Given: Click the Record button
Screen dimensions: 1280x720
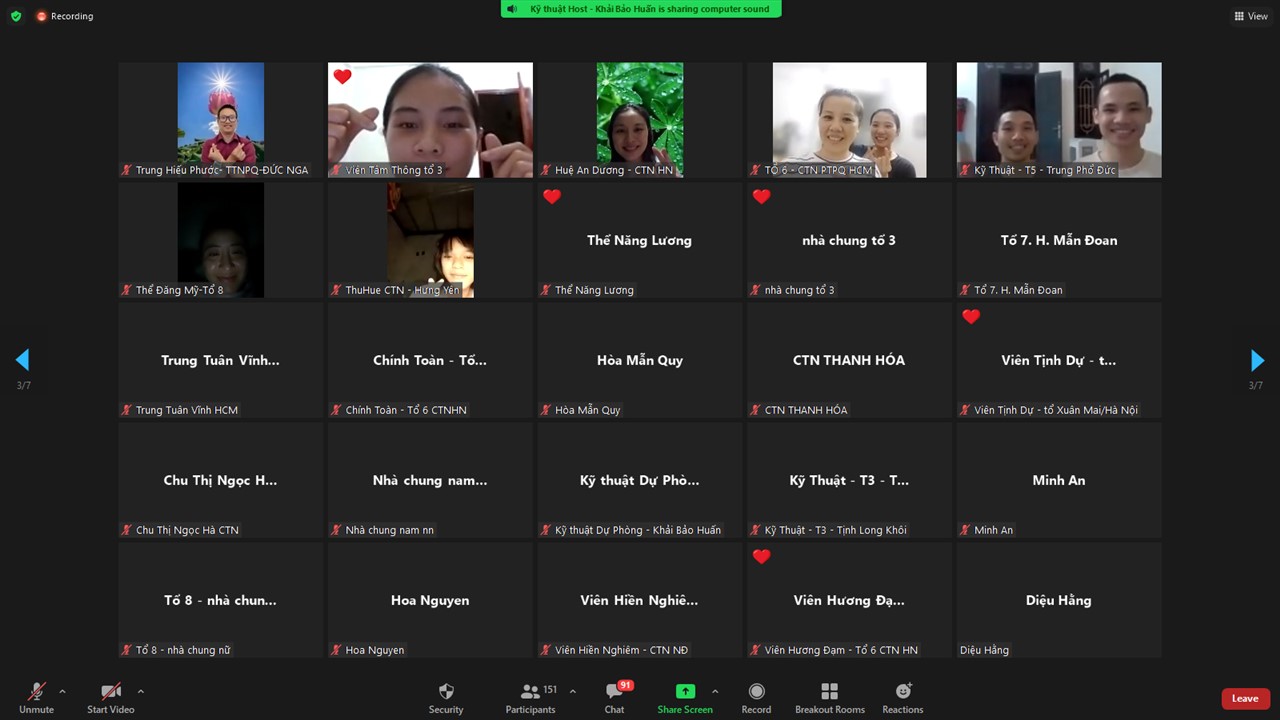Looking at the screenshot, I should click(x=756, y=698).
